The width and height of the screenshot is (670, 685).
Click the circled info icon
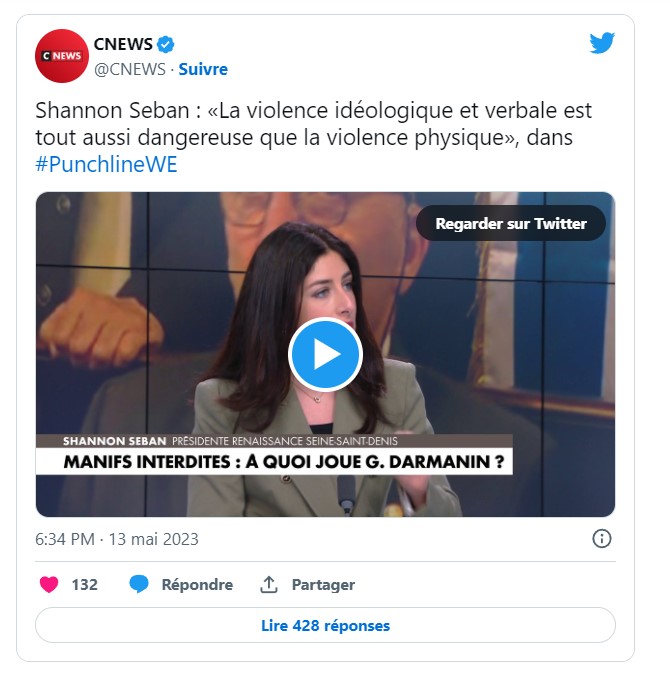click(601, 539)
